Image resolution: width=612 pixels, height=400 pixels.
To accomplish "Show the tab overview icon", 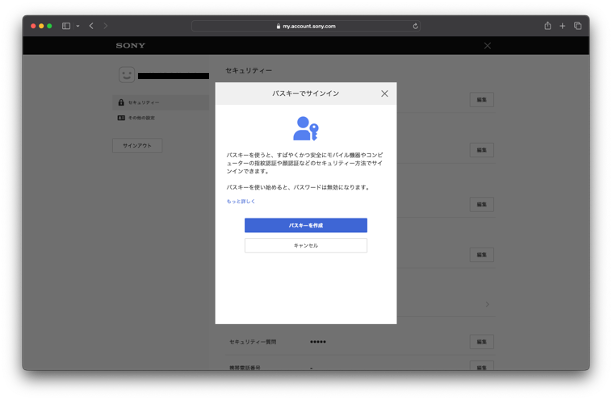I will click(578, 26).
